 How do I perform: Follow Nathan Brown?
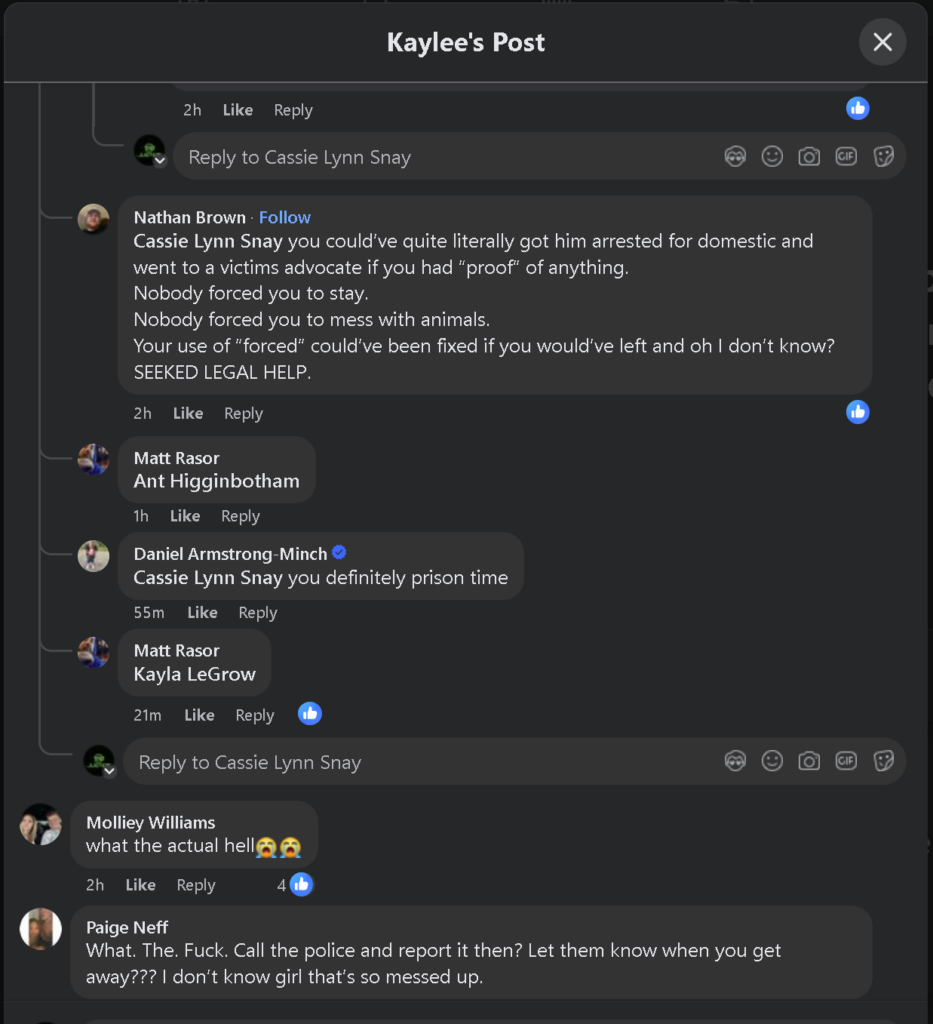coord(284,217)
